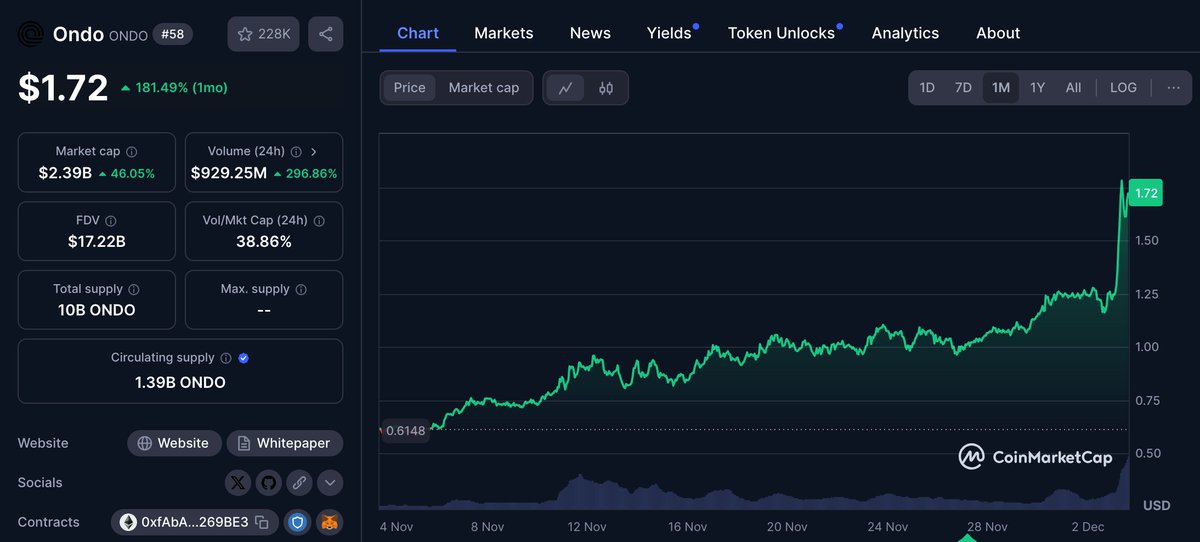Show Volume (24h) info icon
1200x542 pixels.
point(295,152)
